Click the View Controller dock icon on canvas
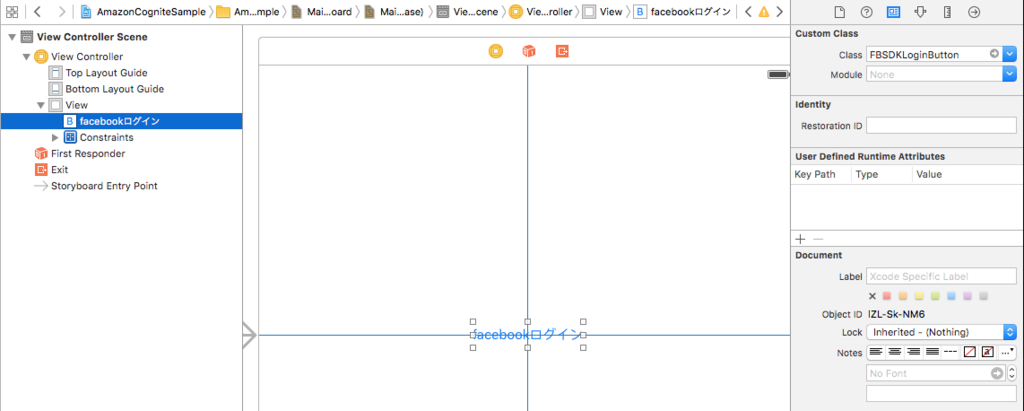The image size is (1024, 411). tap(496, 51)
